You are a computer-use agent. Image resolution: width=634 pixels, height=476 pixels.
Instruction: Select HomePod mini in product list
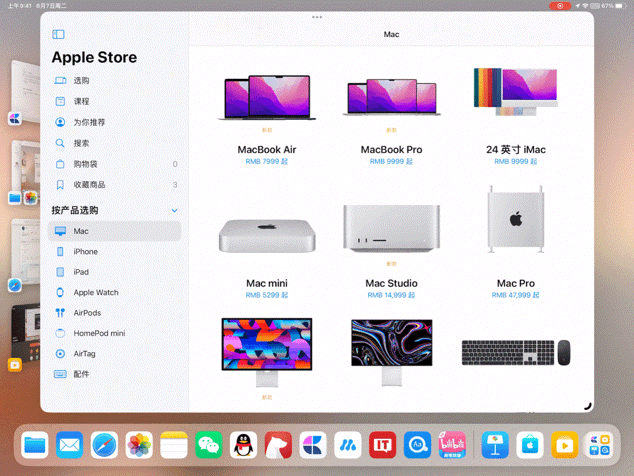click(x=114, y=333)
